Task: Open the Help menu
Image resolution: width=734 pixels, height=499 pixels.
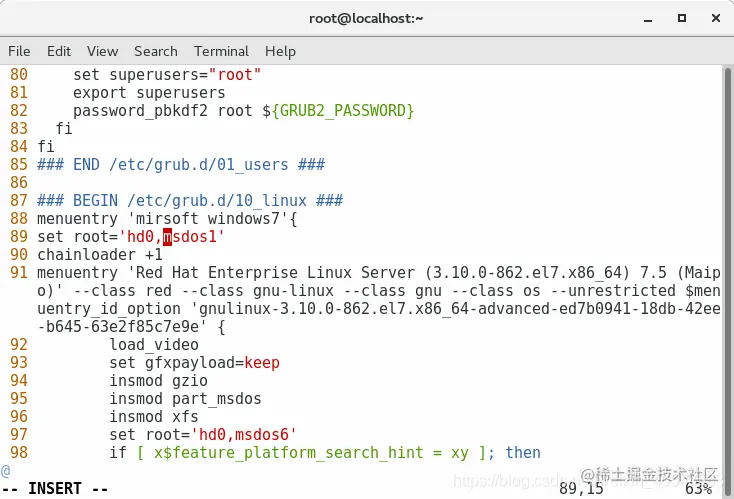Action: point(280,51)
